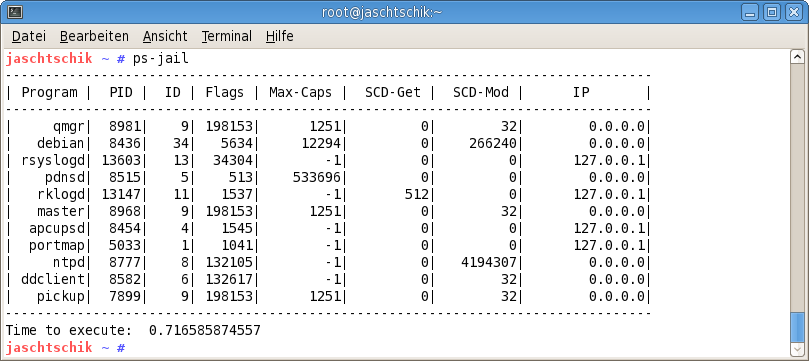This screenshot has height=361, width=809.
Task: Click PID value '5033'
Action: [125, 246]
